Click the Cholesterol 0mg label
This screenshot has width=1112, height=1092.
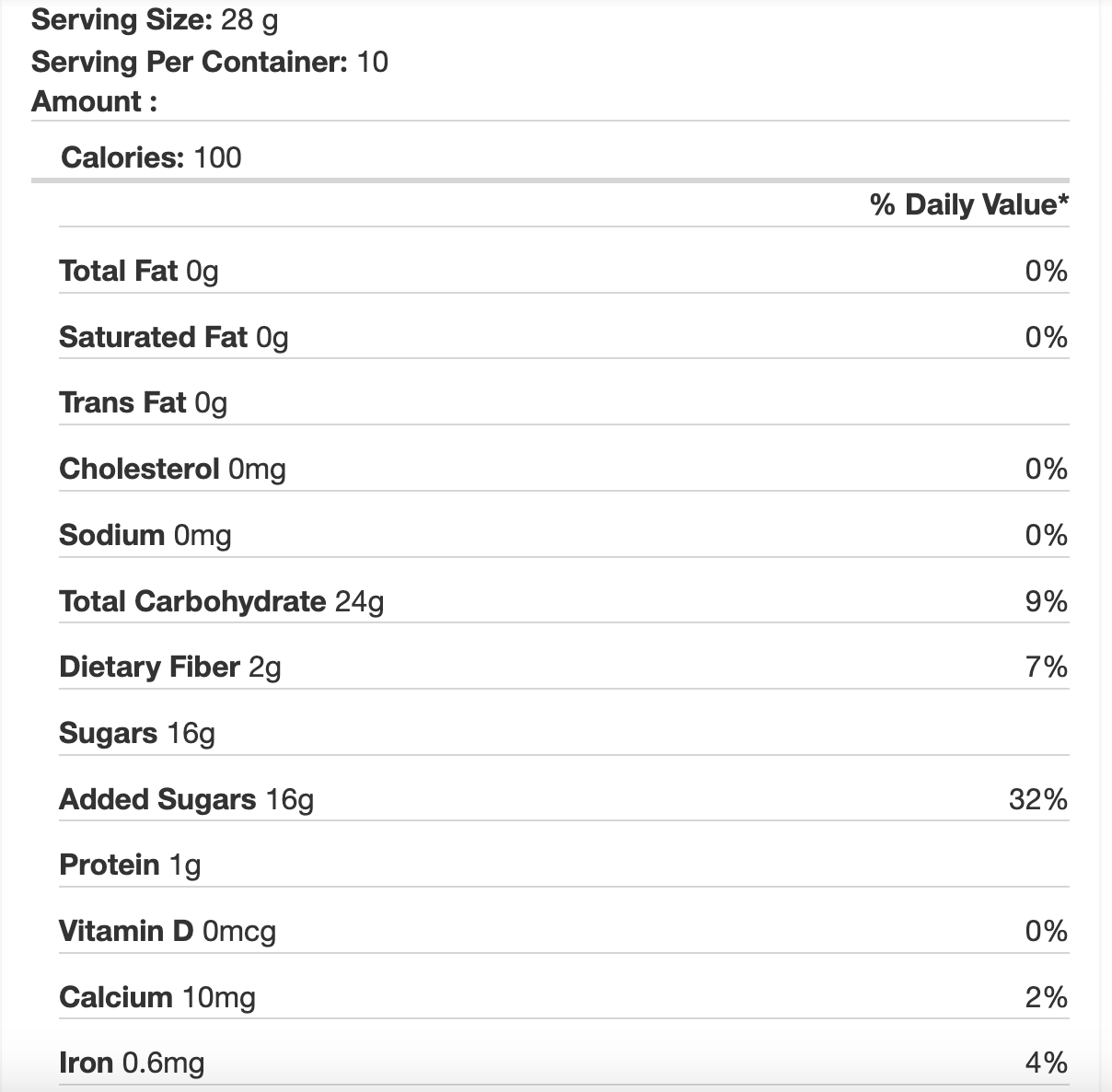[x=172, y=470]
